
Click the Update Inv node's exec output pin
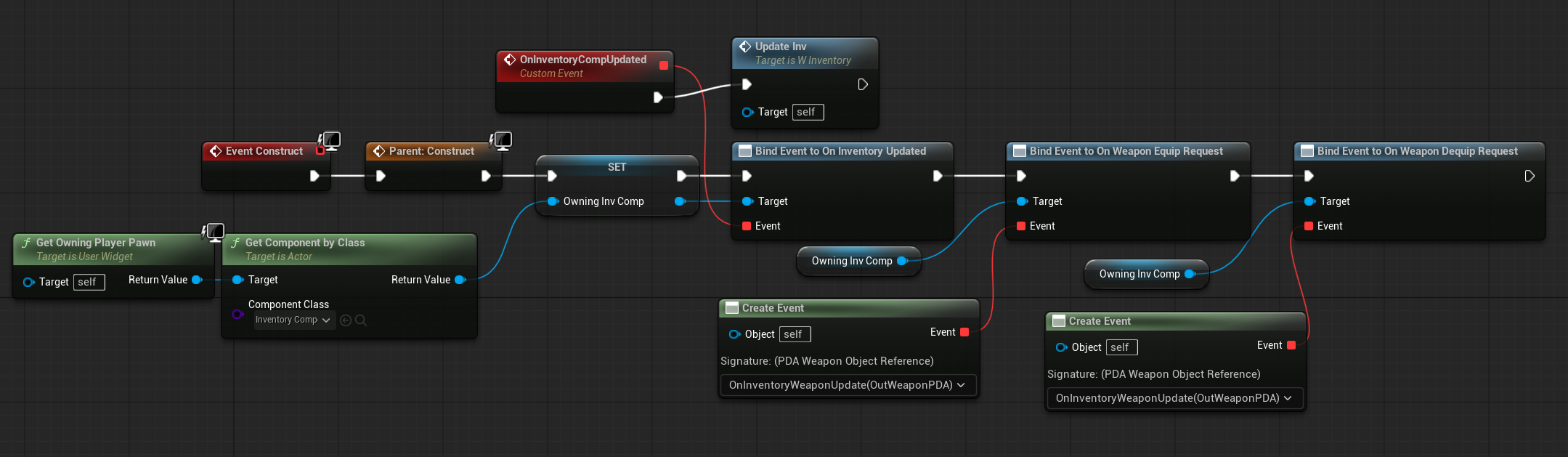click(862, 84)
